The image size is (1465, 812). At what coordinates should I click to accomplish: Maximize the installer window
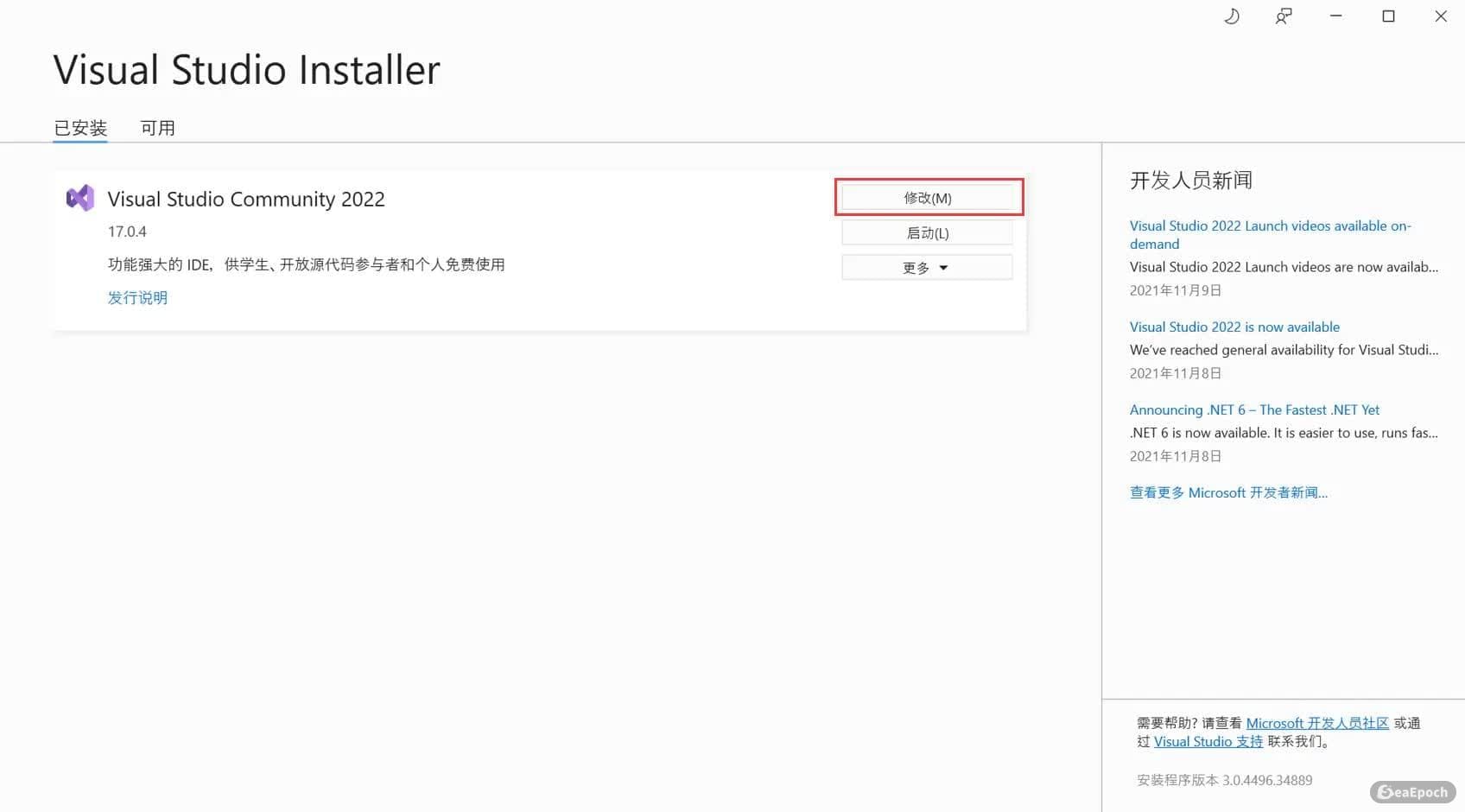1388,16
